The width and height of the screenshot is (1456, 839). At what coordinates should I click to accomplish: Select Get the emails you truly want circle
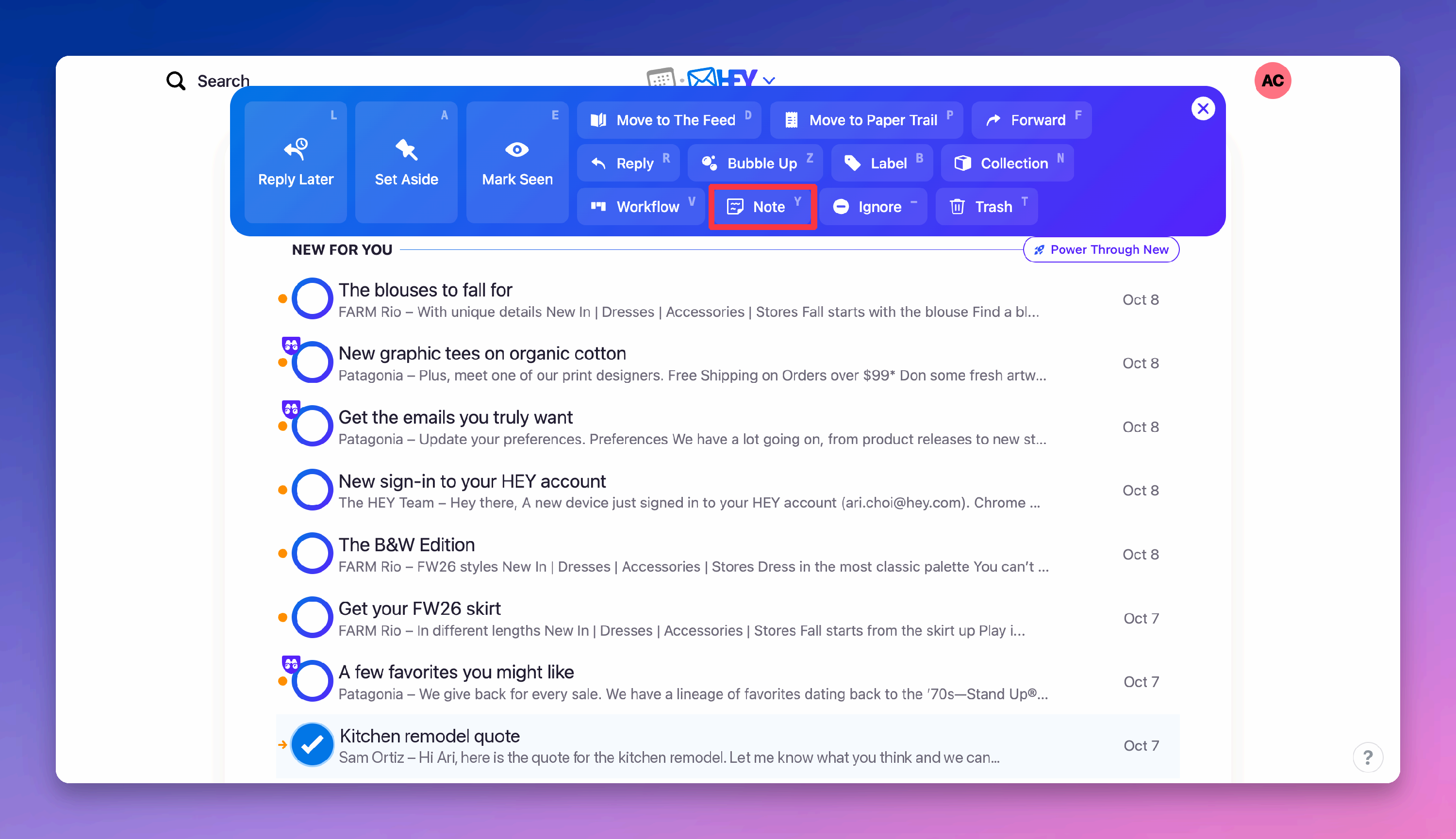(312, 426)
